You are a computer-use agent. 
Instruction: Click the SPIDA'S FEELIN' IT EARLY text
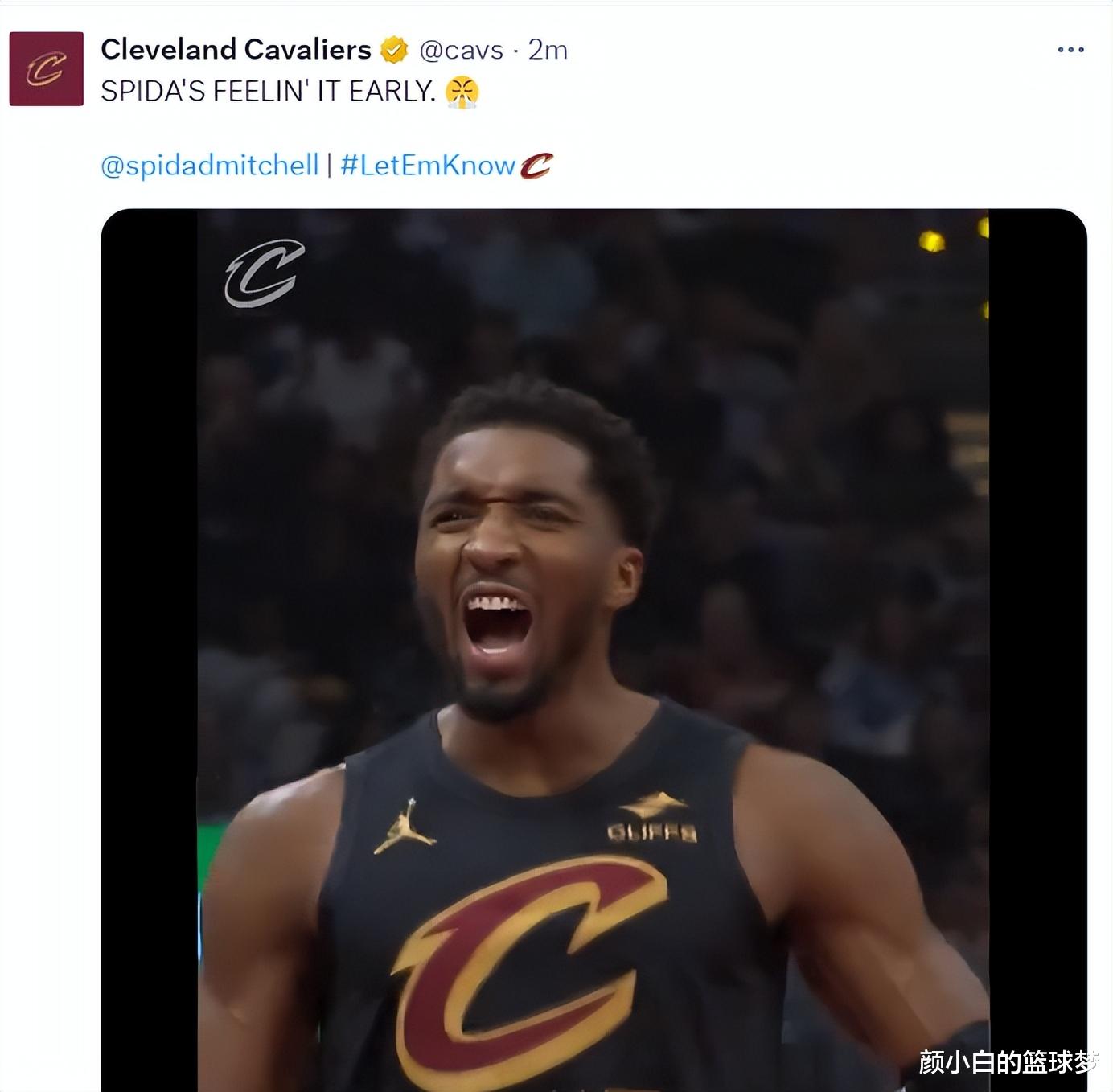(x=268, y=92)
